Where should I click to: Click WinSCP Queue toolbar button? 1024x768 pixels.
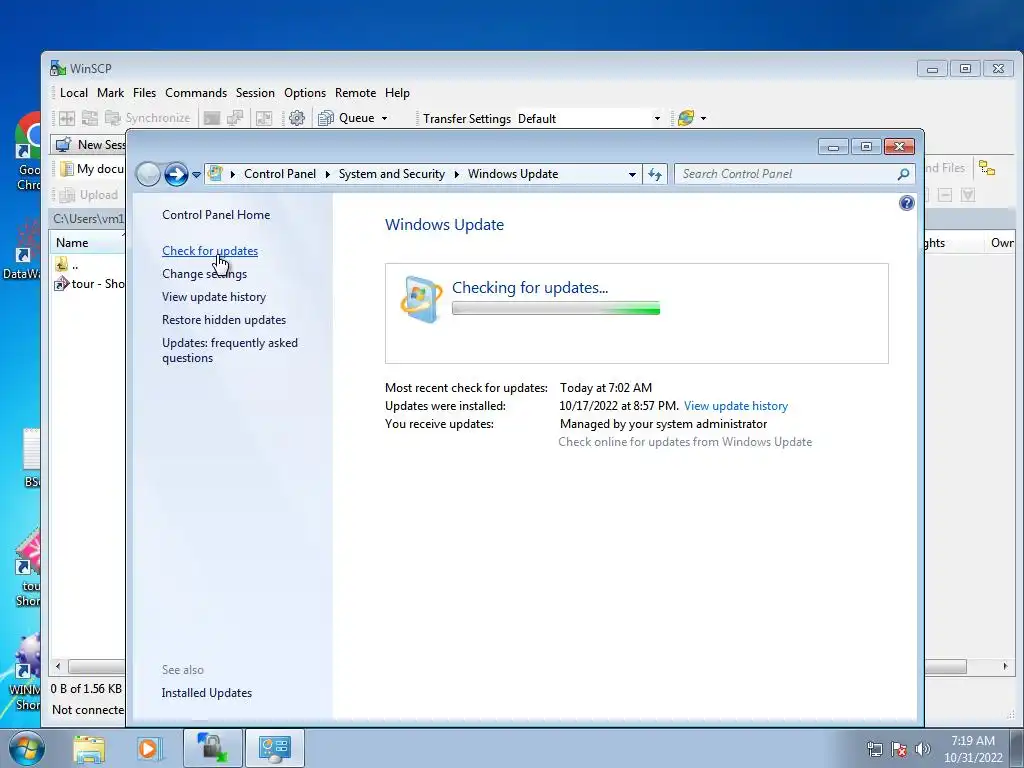click(x=346, y=118)
